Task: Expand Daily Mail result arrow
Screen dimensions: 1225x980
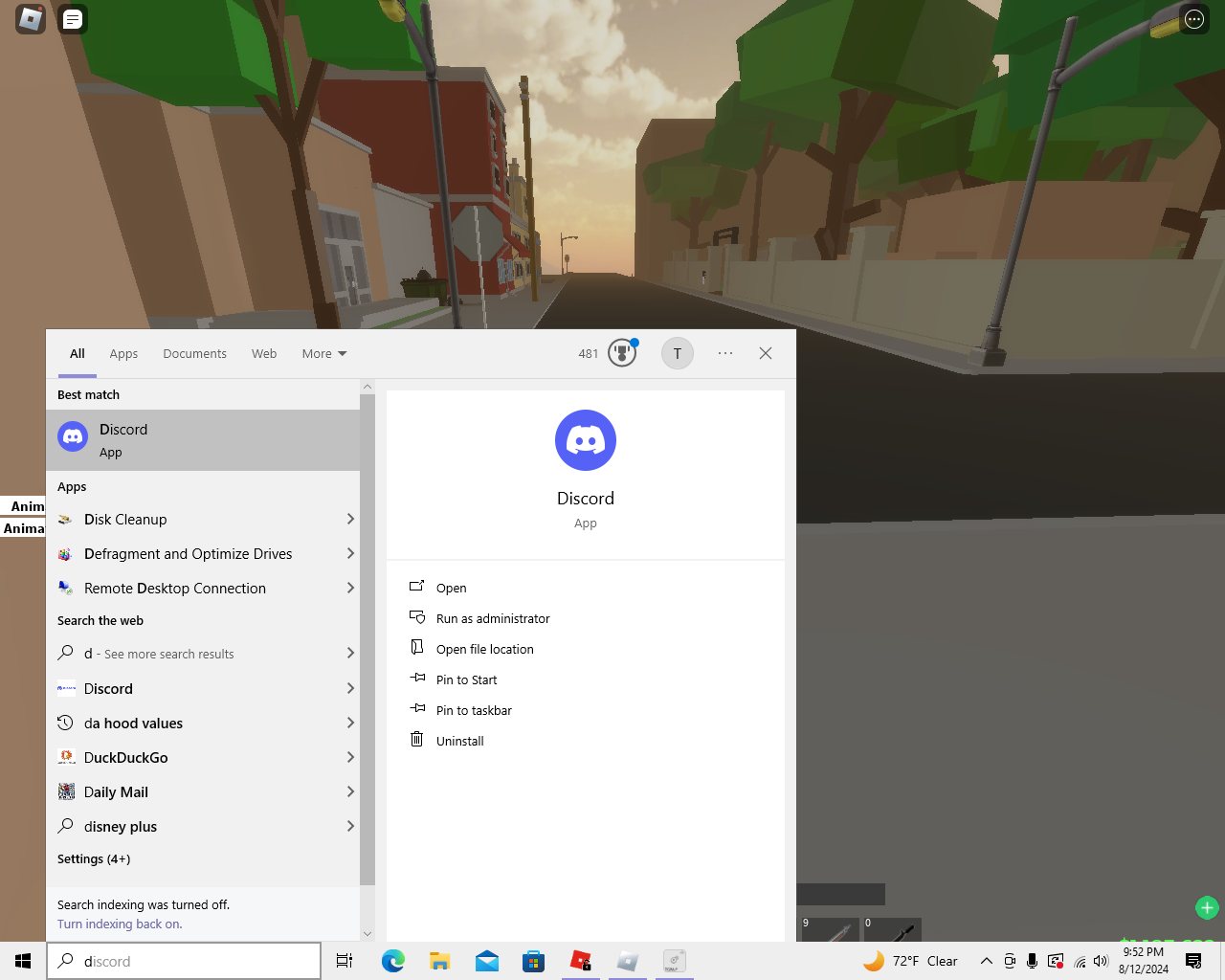Action: (x=350, y=791)
